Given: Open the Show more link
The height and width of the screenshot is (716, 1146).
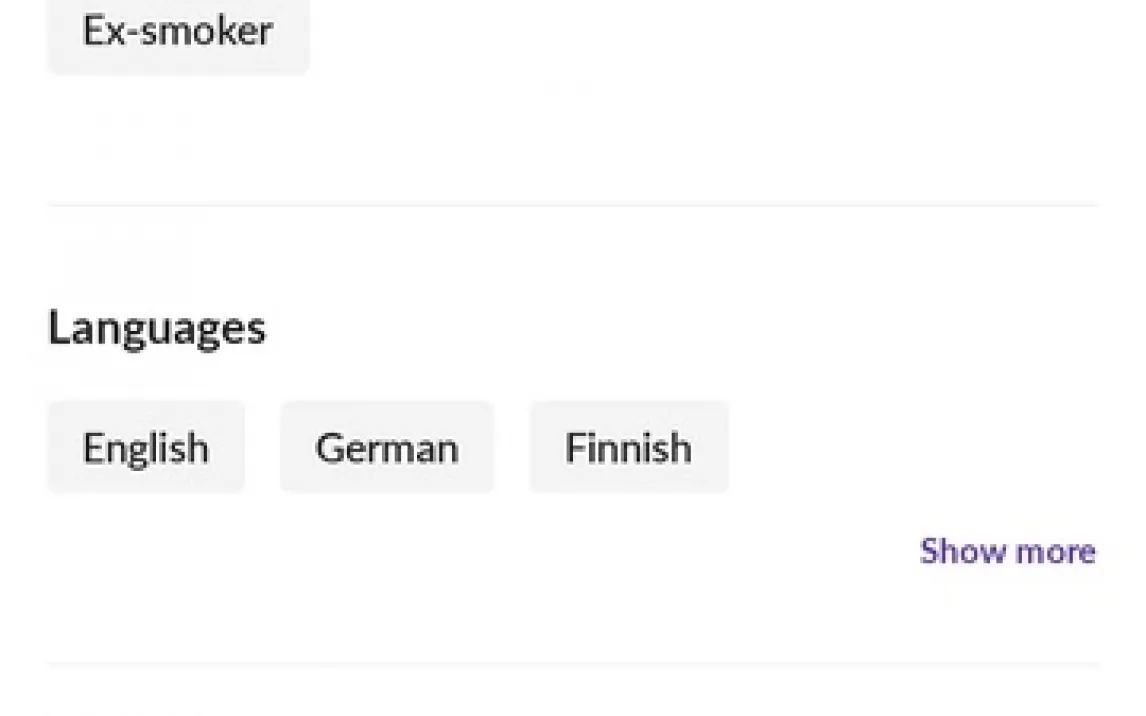Looking at the screenshot, I should point(1007,551).
